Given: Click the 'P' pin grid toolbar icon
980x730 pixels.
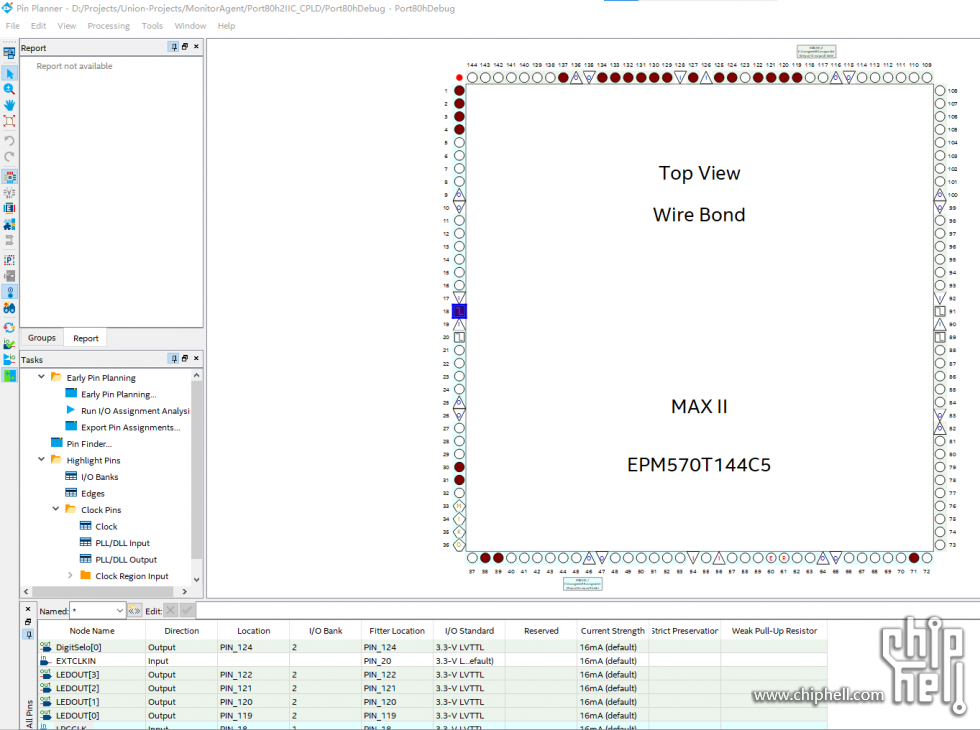Looking at the screenshot, I should [x=9, y=260].
